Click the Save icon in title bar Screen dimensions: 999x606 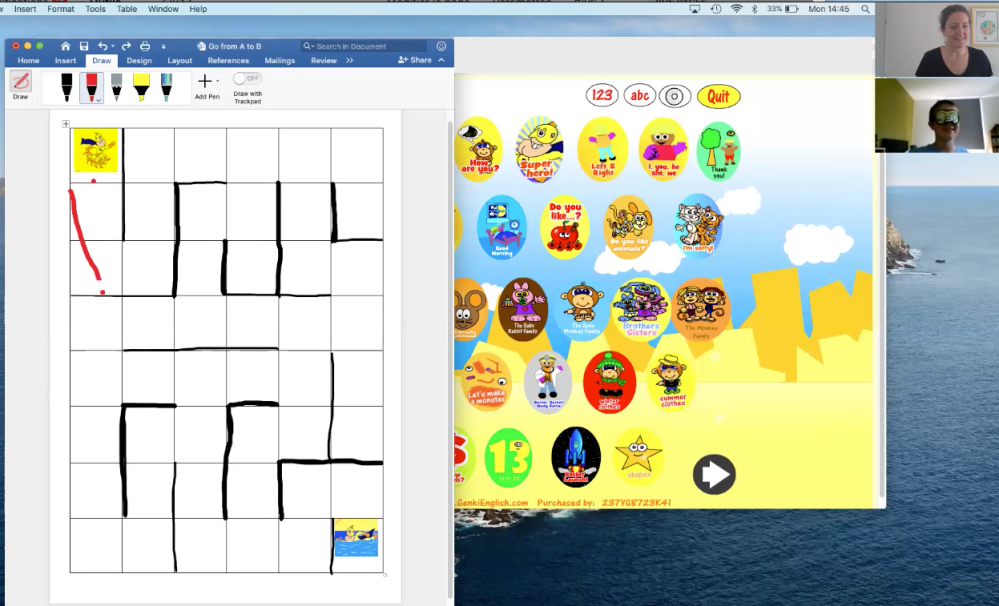(84, 46)
